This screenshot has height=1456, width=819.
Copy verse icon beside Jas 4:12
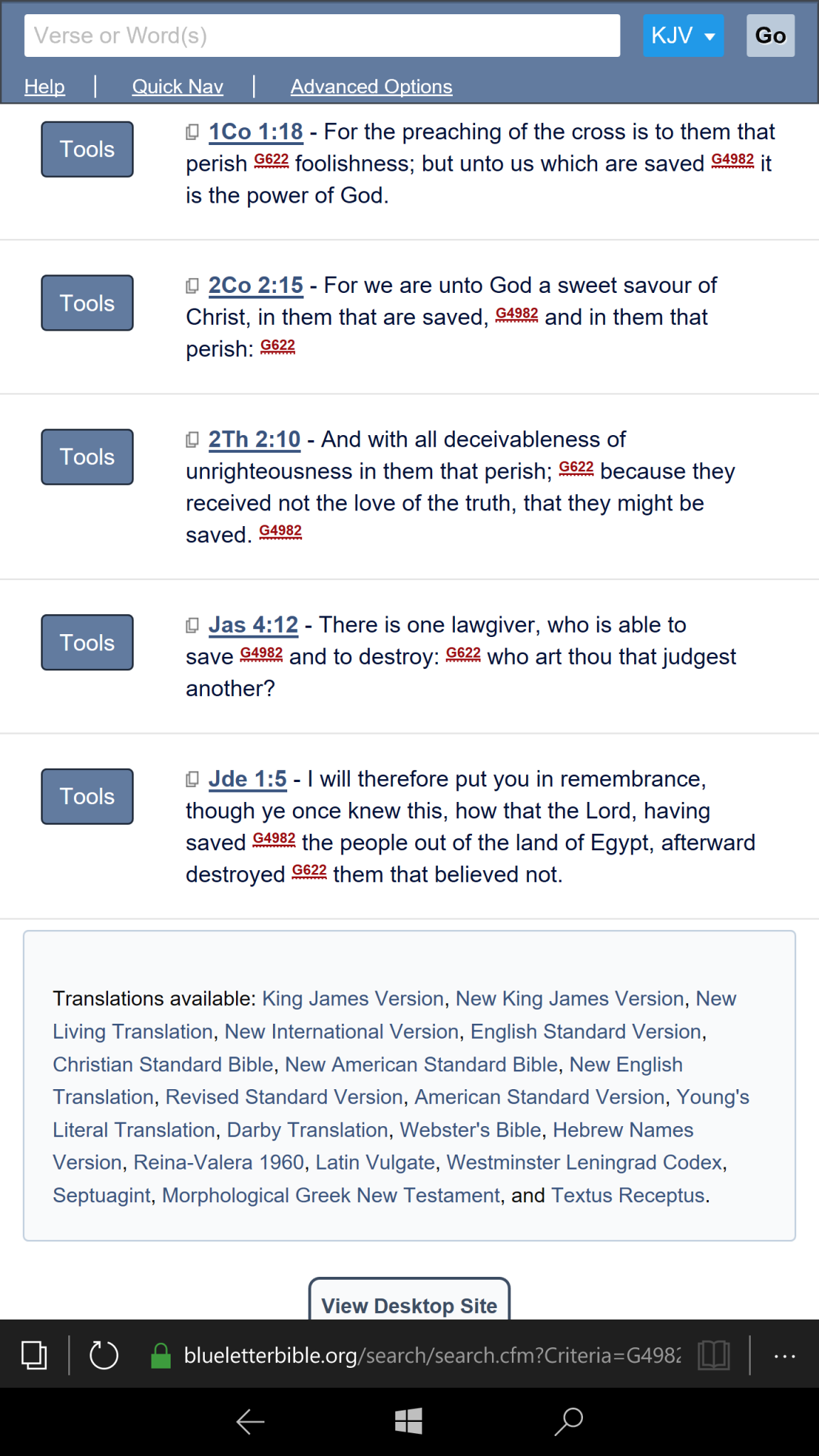click(192, 626)
